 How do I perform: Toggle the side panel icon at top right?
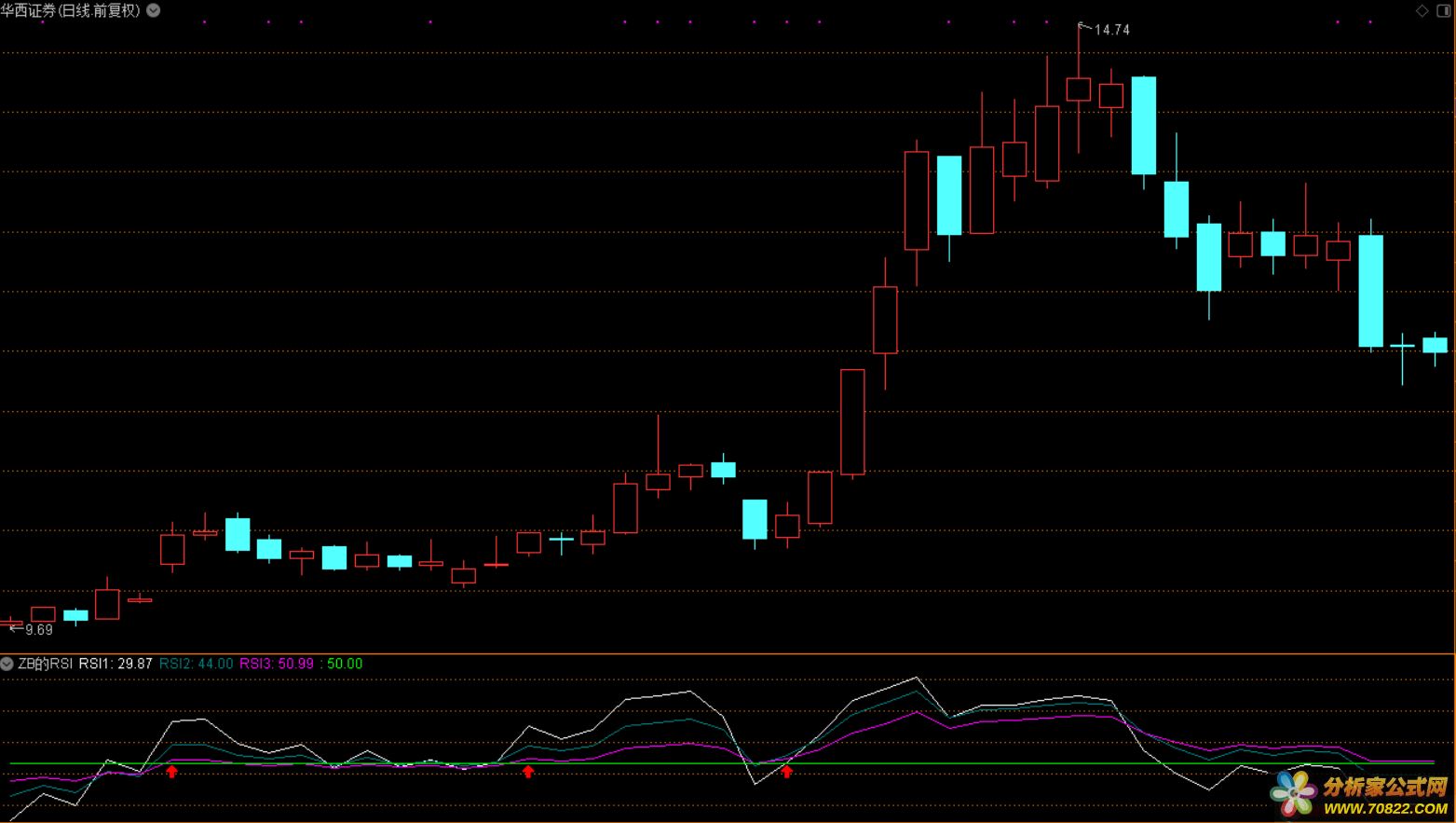click(1444, 10)
